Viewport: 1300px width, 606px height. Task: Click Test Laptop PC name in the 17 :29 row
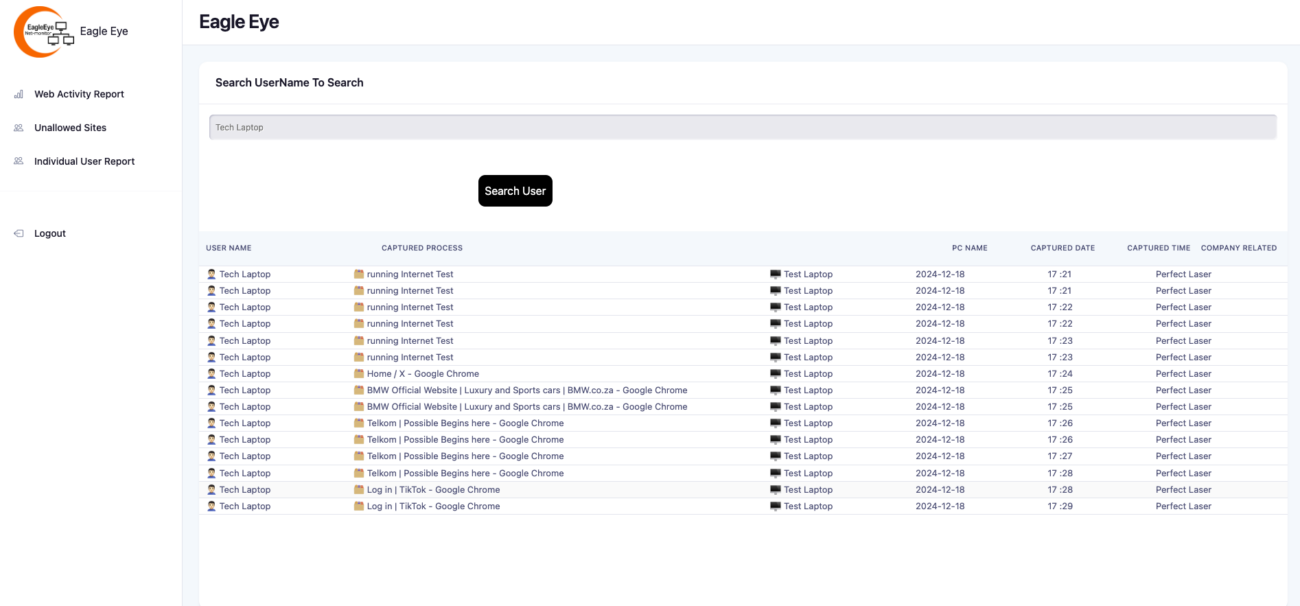click(x=808, y=506)
